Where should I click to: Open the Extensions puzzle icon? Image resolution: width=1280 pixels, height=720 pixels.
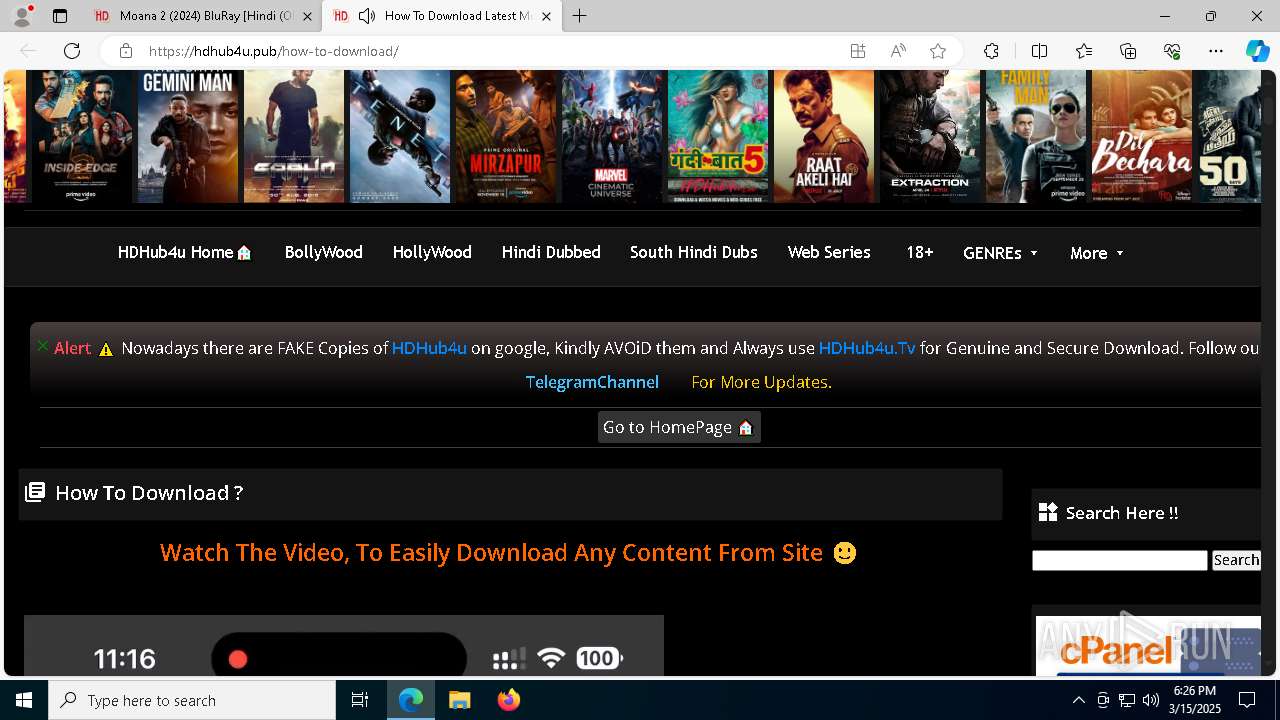click(991, 51)
